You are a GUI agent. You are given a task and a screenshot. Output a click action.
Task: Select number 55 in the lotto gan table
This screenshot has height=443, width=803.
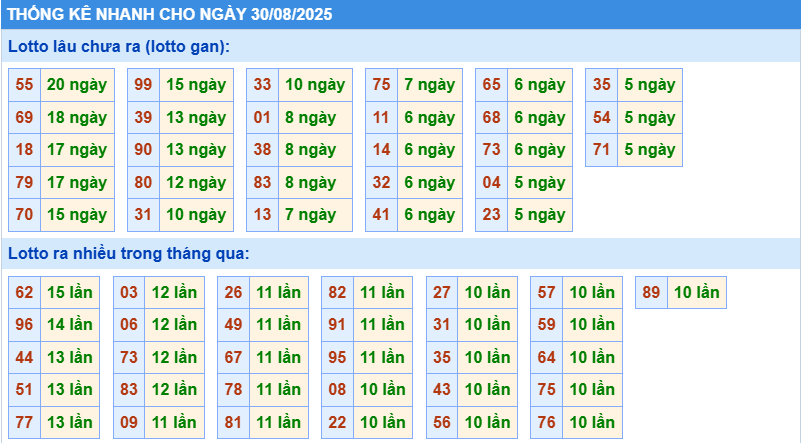point(25,85)
